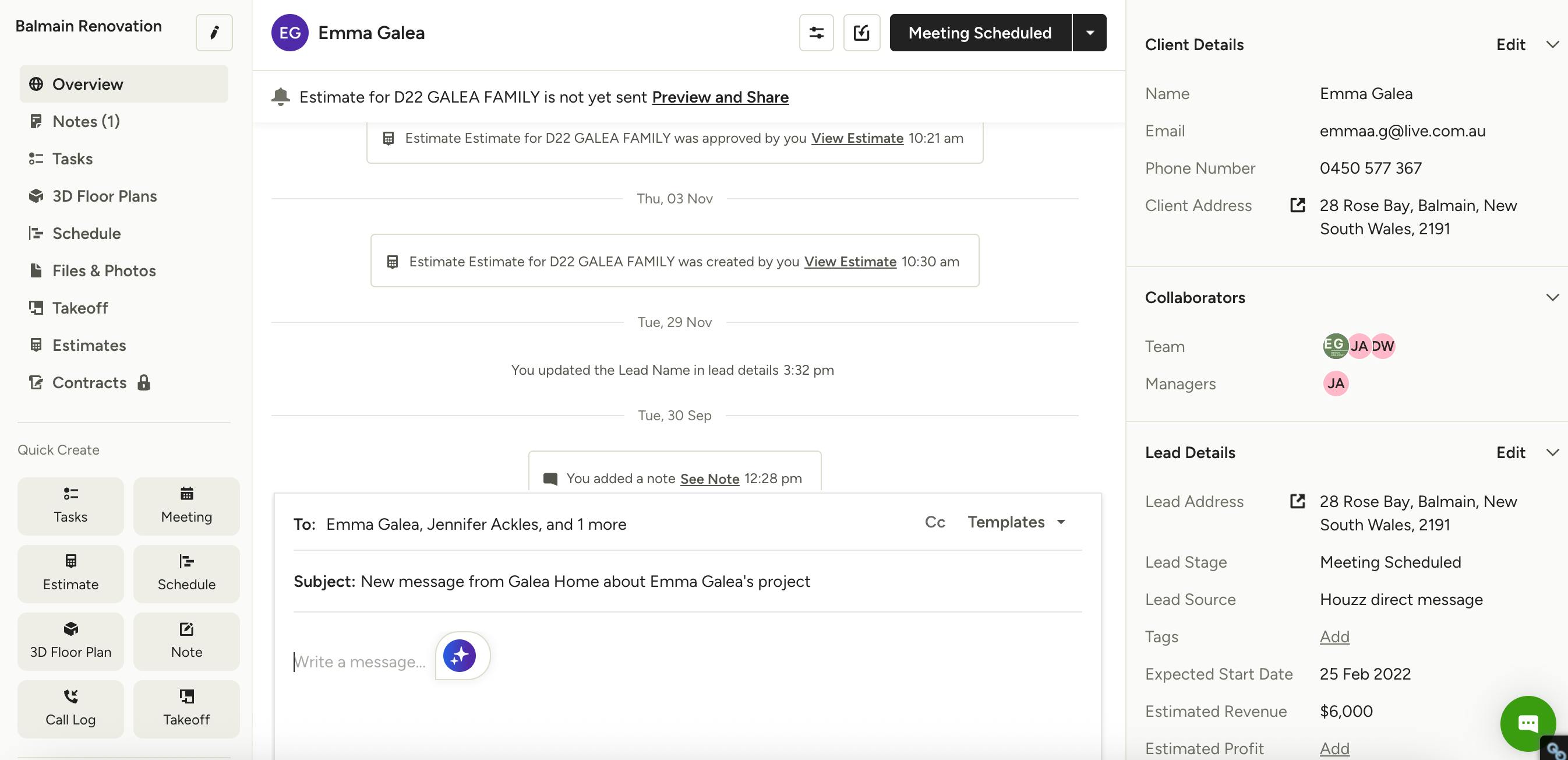
Task: Click Edit in Lead Details
Action: (x=1511, y=452)
